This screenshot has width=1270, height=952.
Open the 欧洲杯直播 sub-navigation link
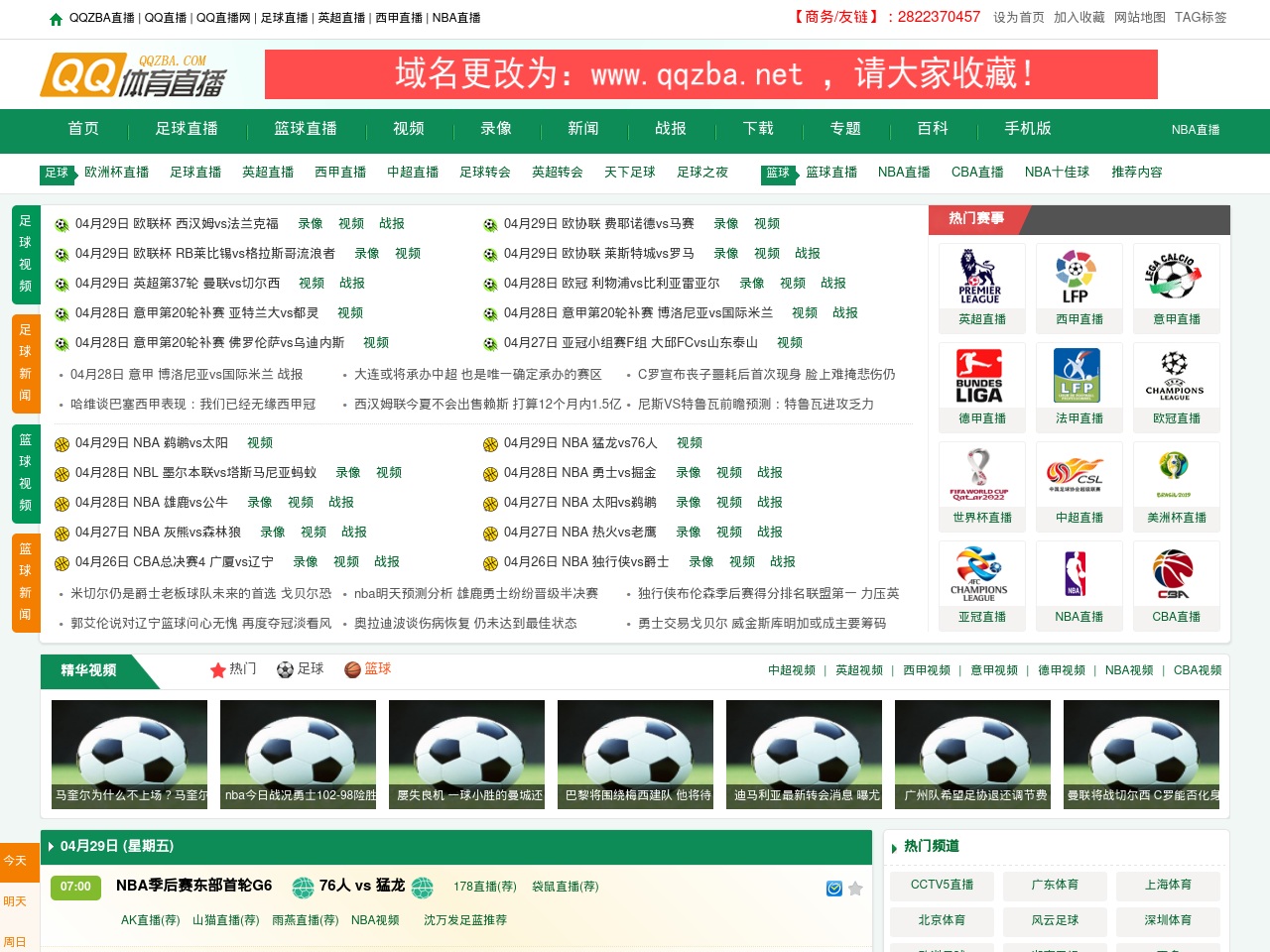pyautogui.click(x=117, y=173)
